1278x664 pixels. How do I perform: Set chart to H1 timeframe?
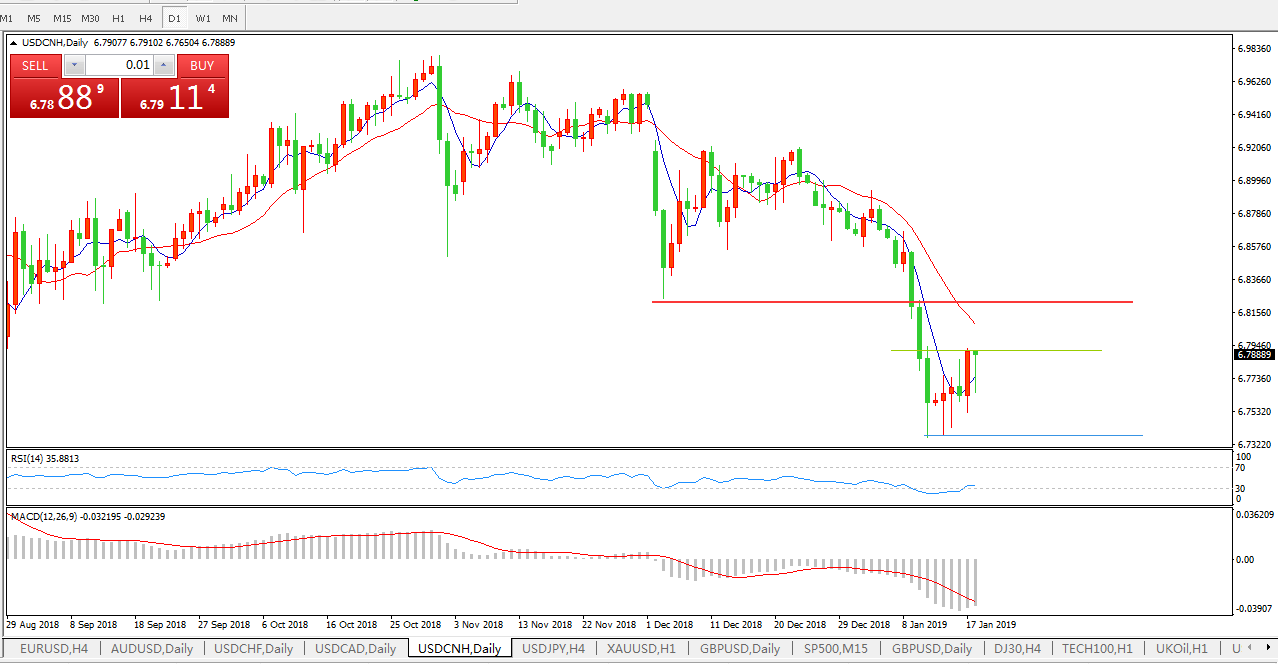118,18
